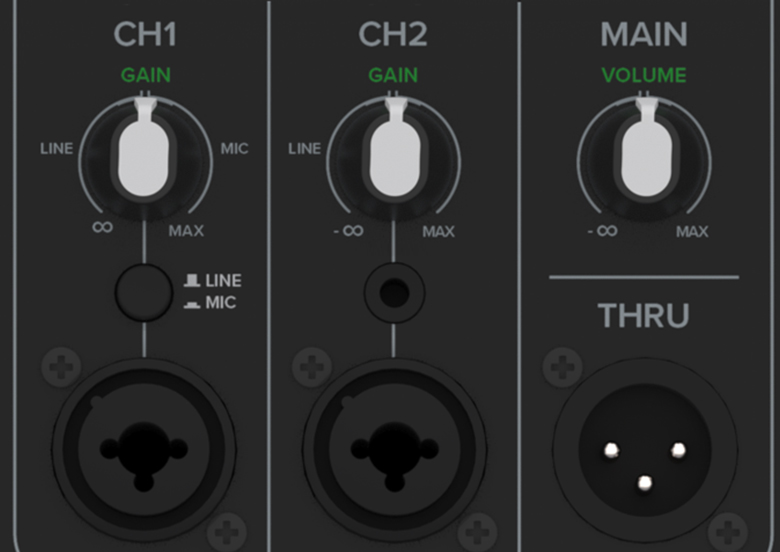Click the THRU section label

644,315
